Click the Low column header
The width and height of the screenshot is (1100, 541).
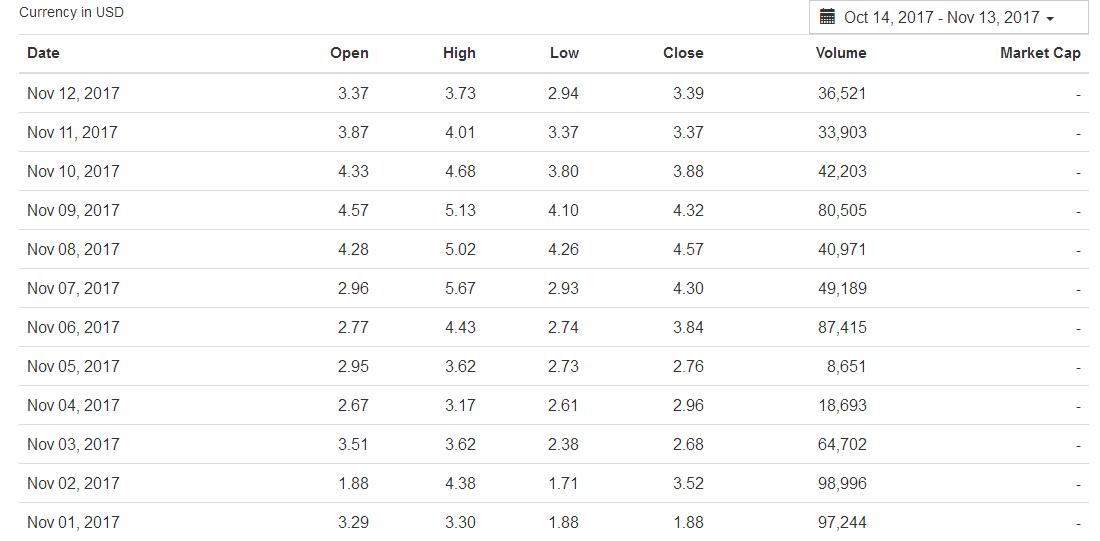tap(564, 53)
